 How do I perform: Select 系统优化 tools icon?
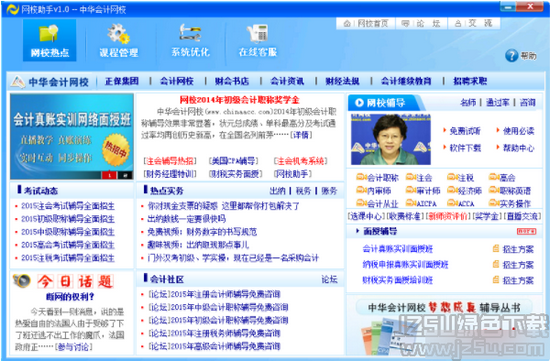[190, 33]
